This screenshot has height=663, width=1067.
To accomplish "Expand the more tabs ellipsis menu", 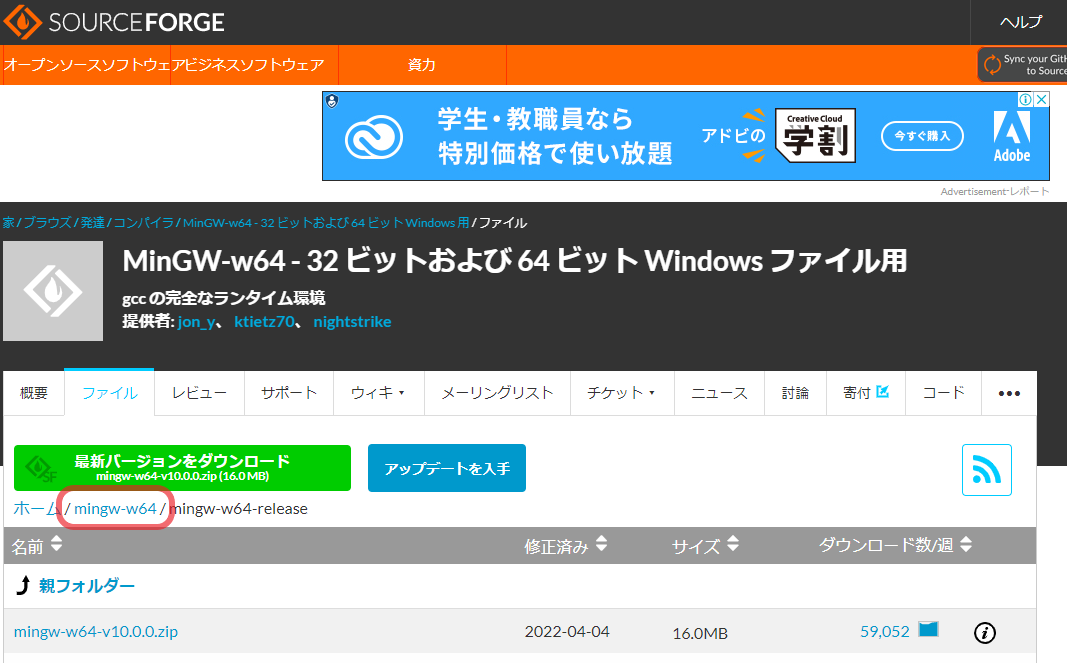I will click(1008, 393).
